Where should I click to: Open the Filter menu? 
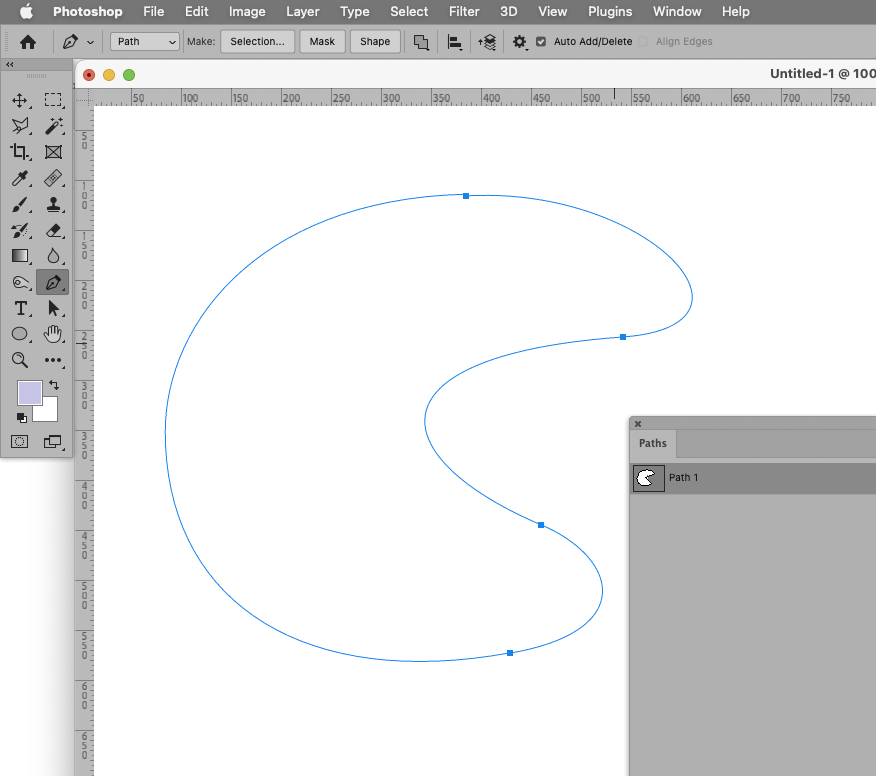pos(463,12)
